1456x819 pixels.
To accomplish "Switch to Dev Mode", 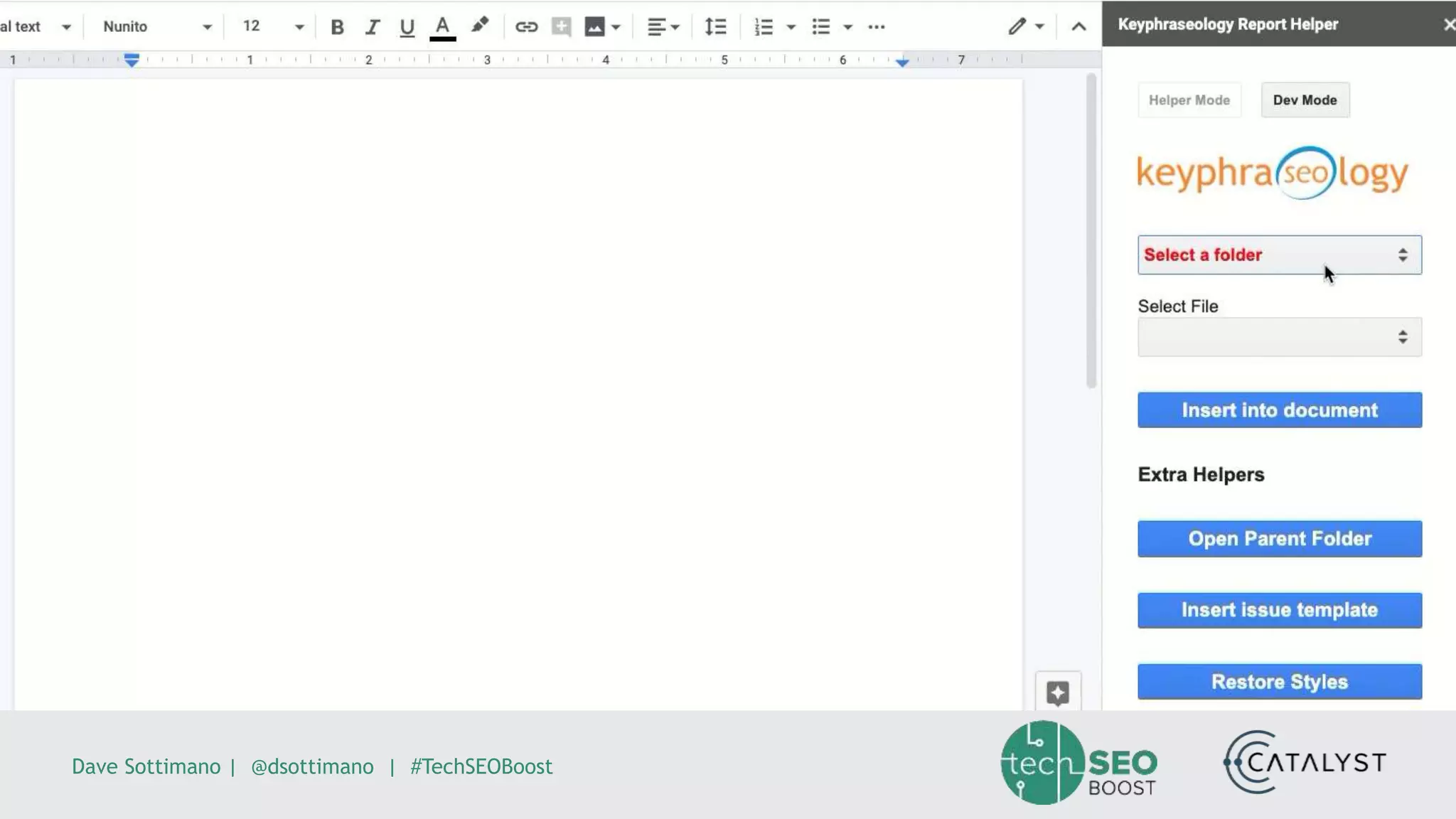I will pyautogui.click(x=1305, y=100).
